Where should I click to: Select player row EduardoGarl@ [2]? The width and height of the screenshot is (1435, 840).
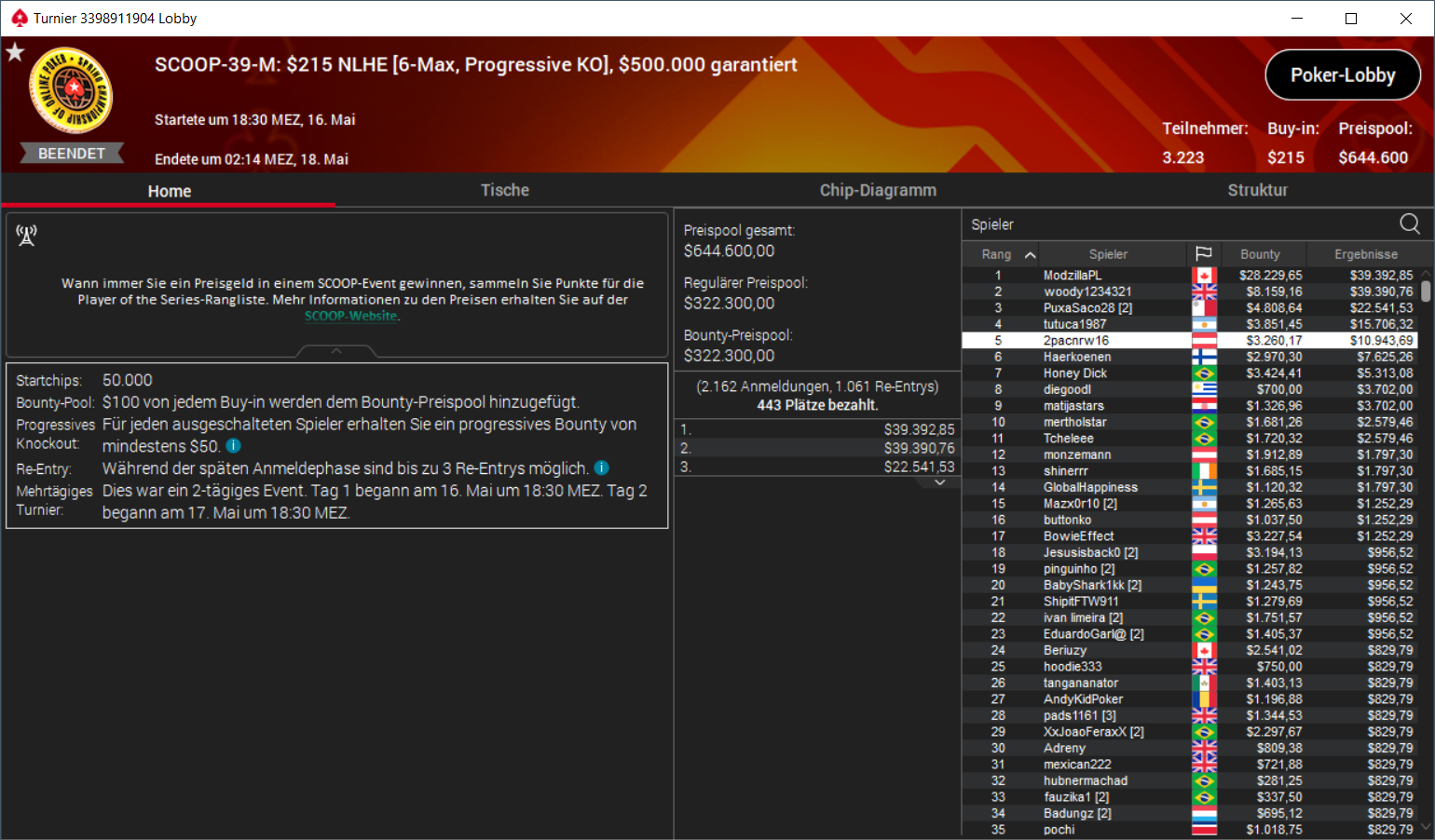point(1190,634)
